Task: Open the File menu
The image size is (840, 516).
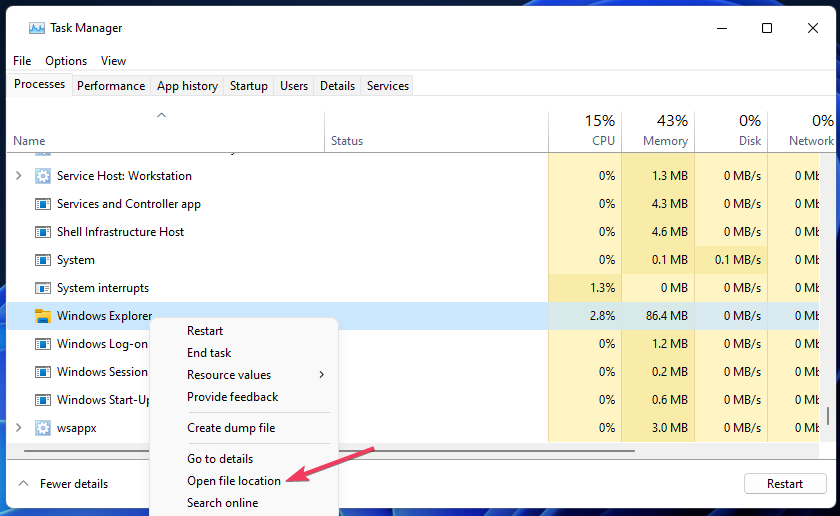Action: [22, 61]
